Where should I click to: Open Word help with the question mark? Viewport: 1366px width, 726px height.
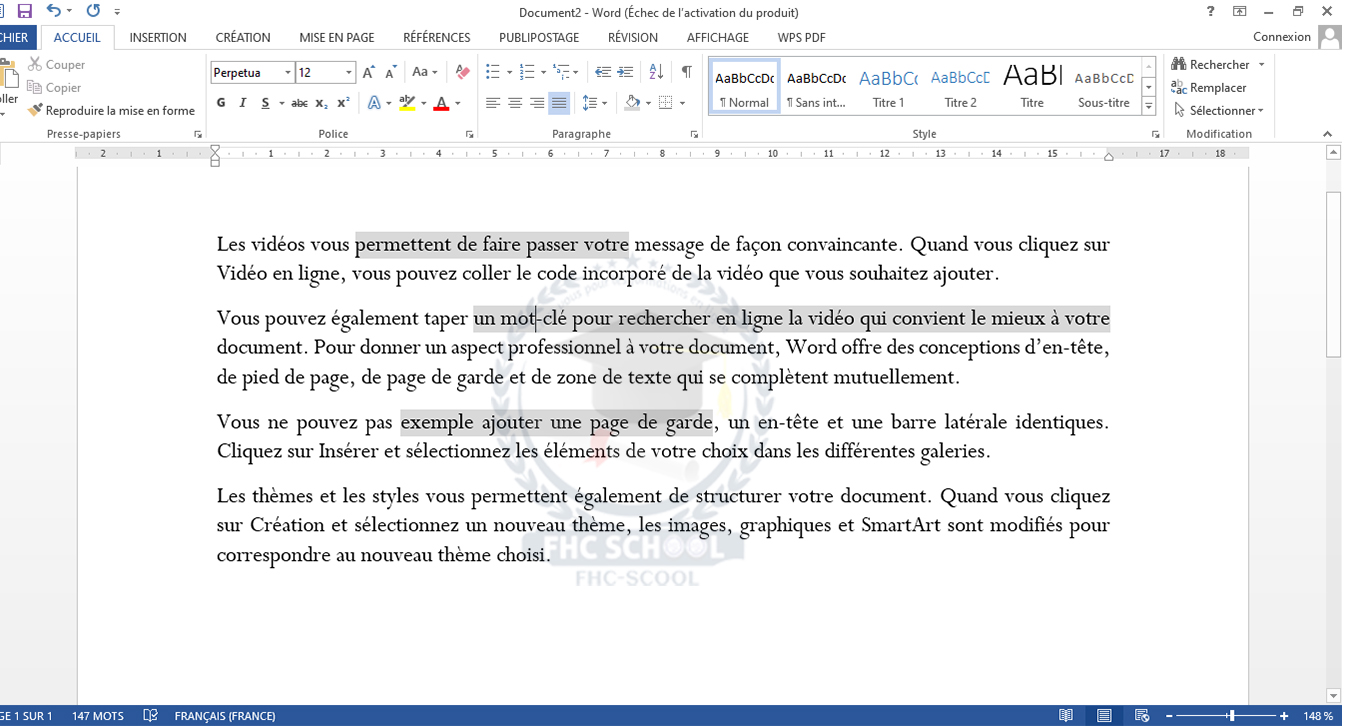(x=1211, y=11)
